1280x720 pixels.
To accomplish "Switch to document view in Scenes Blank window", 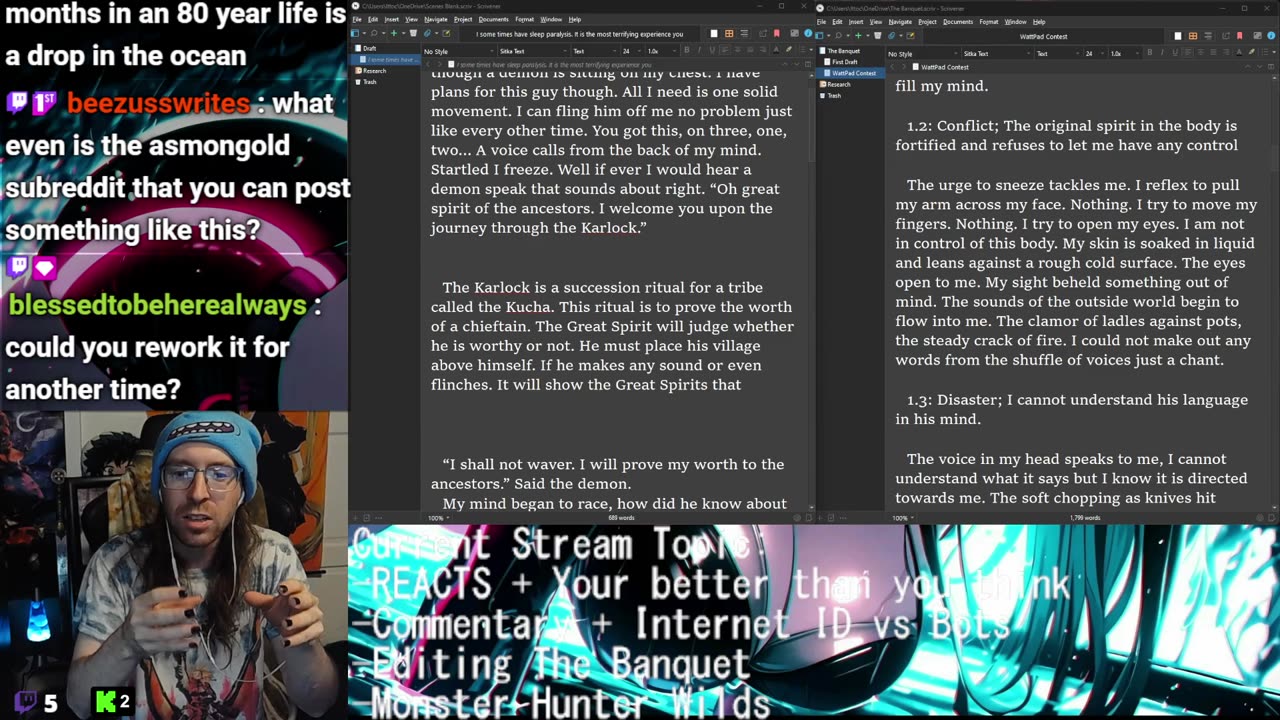I will tap(714, 34).
